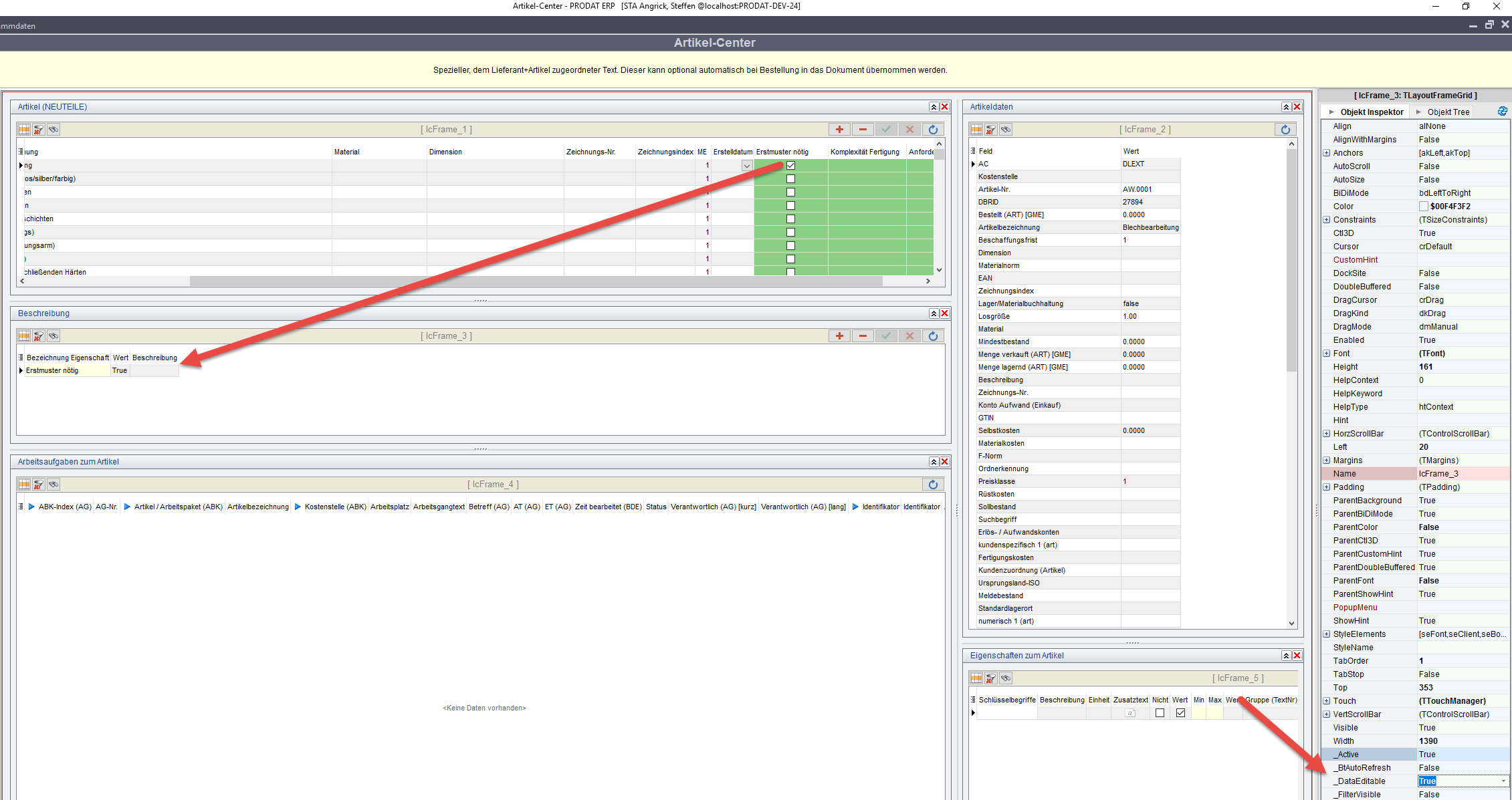Add a new record in lcFrame_1
This screenshot has width=1512, height=800.
(839, 130)
